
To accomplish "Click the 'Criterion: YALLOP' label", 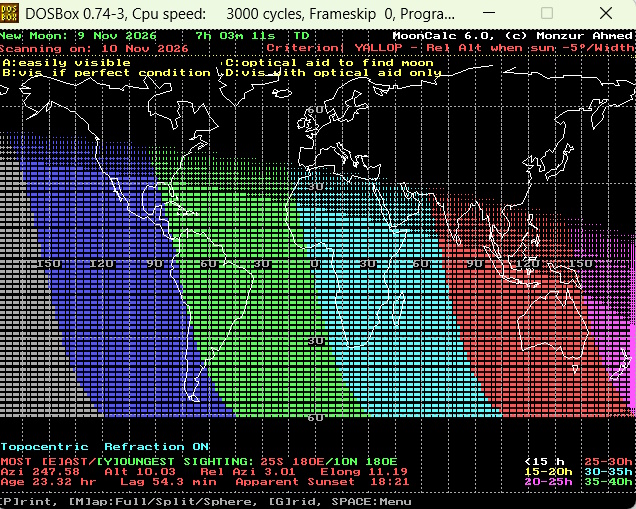I will point(335,48).
